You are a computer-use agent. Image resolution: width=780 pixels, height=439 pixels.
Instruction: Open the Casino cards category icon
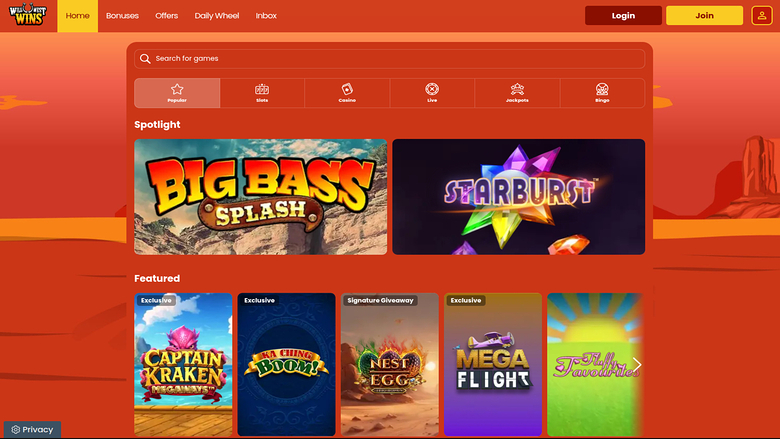coord(347,89)
